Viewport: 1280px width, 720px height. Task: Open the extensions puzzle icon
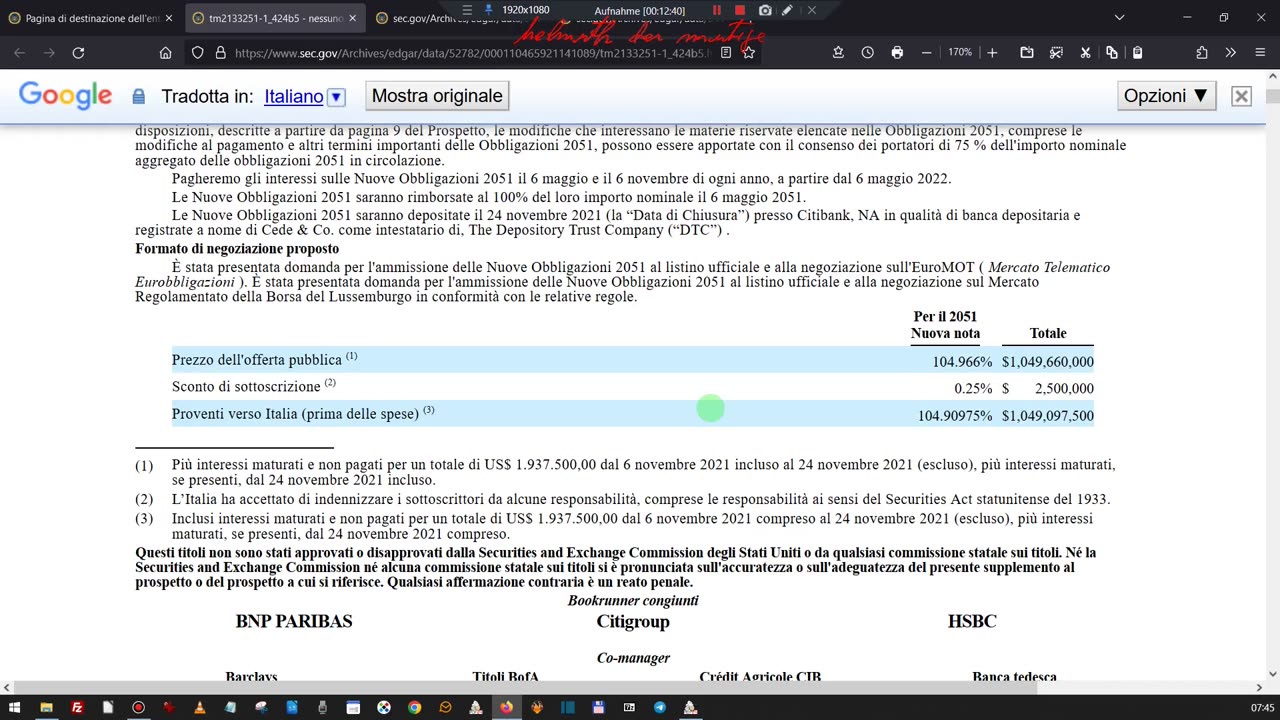[x=1202, y=53]
